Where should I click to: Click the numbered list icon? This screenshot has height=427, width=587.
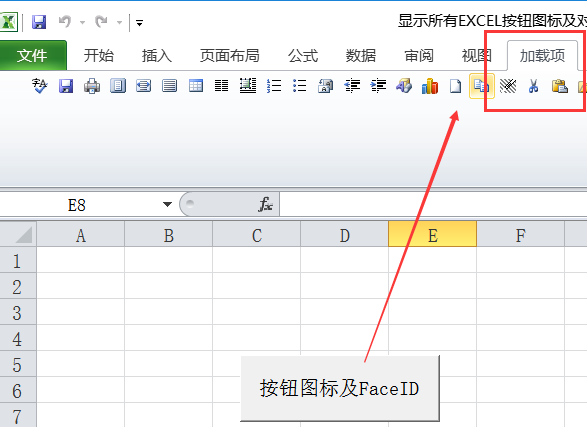pos(274,86)
